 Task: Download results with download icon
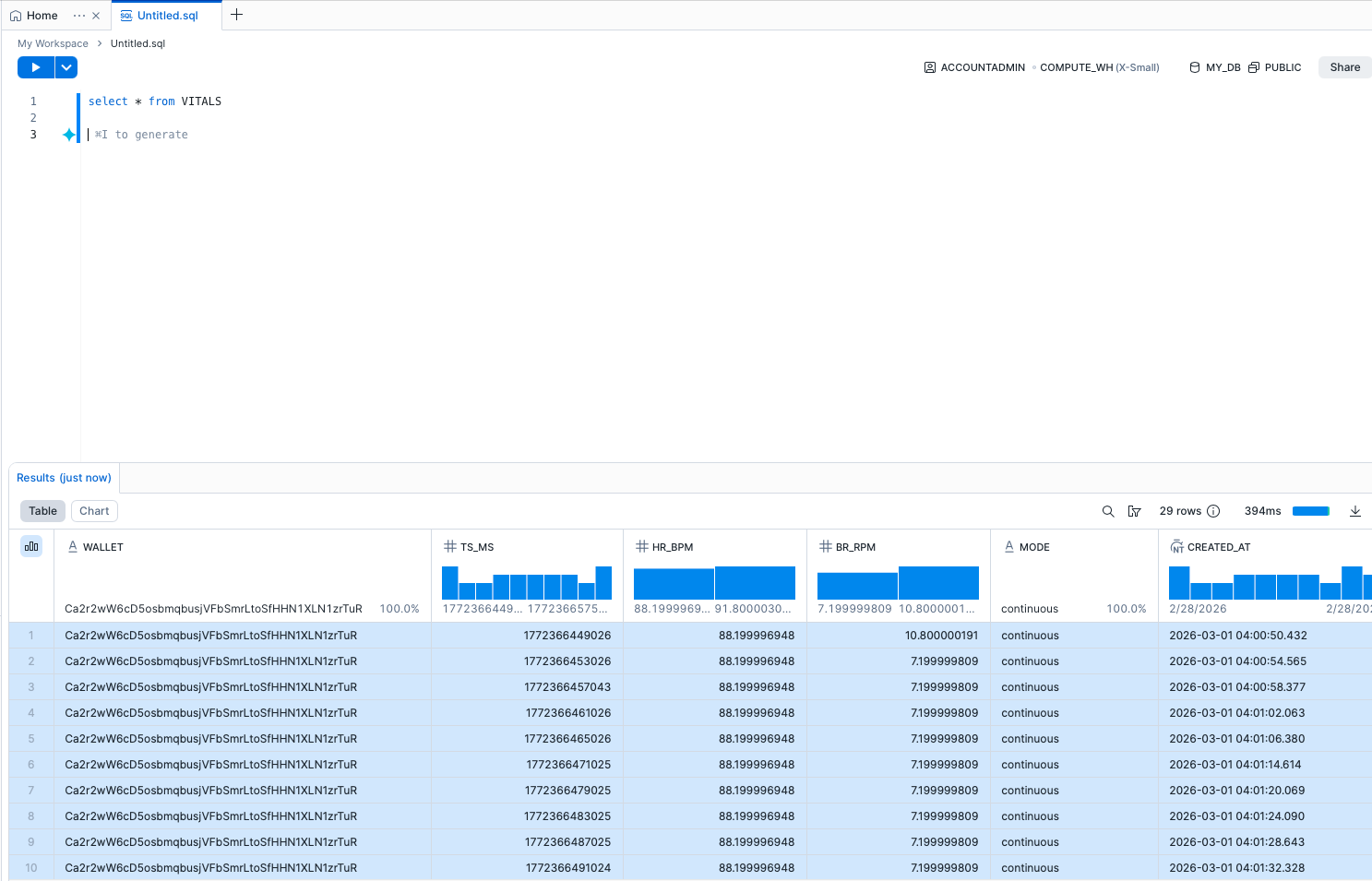pos(1355,511)
